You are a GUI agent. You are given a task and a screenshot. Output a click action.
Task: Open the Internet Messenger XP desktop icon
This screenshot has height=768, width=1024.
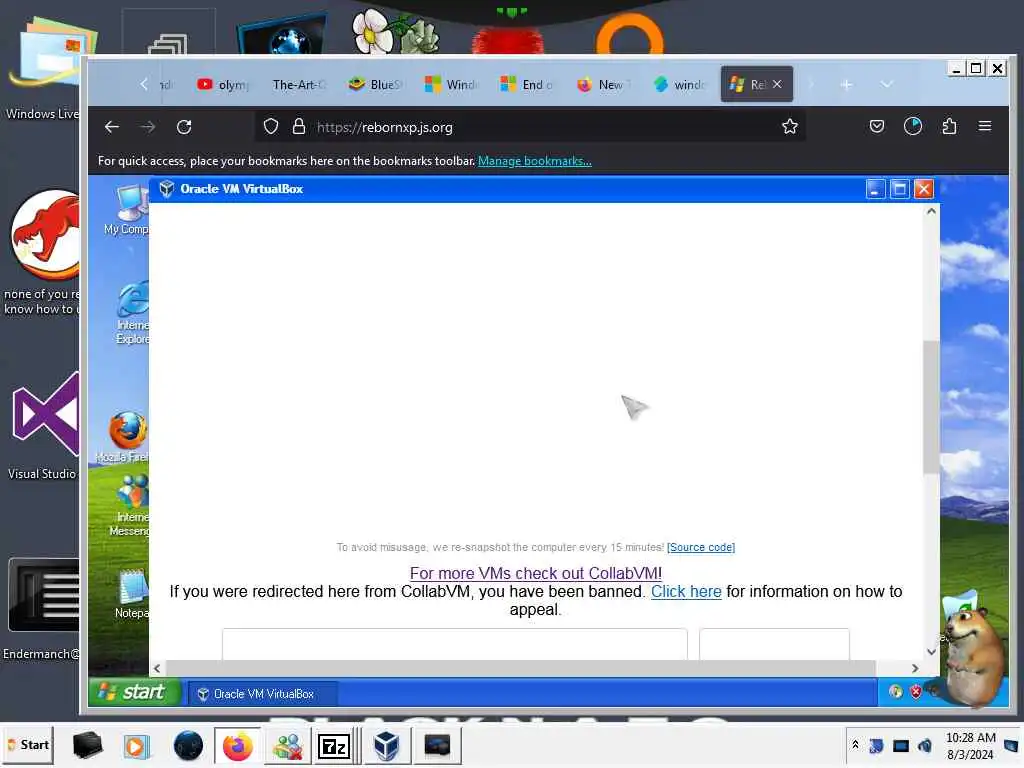131,505
